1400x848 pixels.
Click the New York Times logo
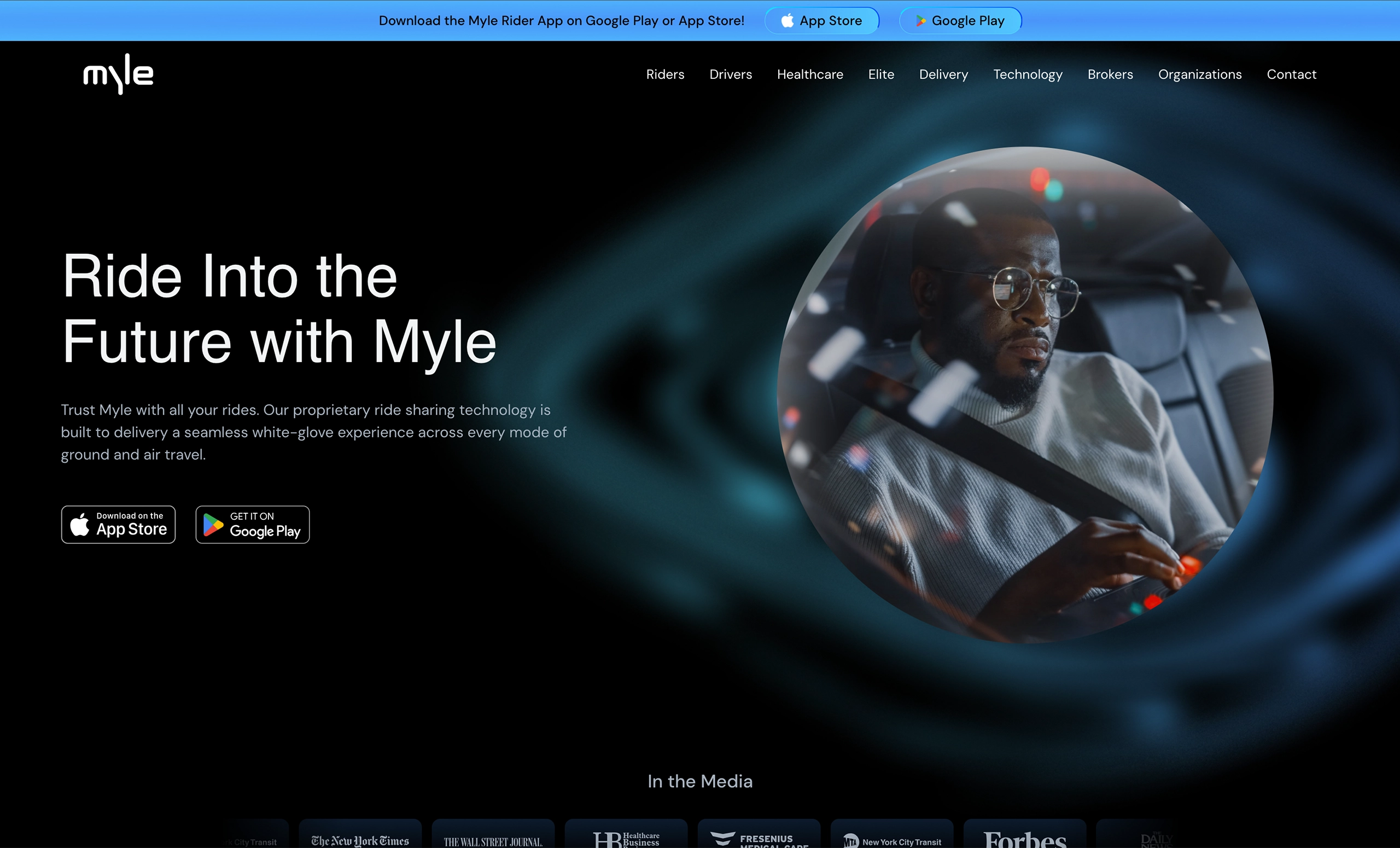click(x=360, y=840)
